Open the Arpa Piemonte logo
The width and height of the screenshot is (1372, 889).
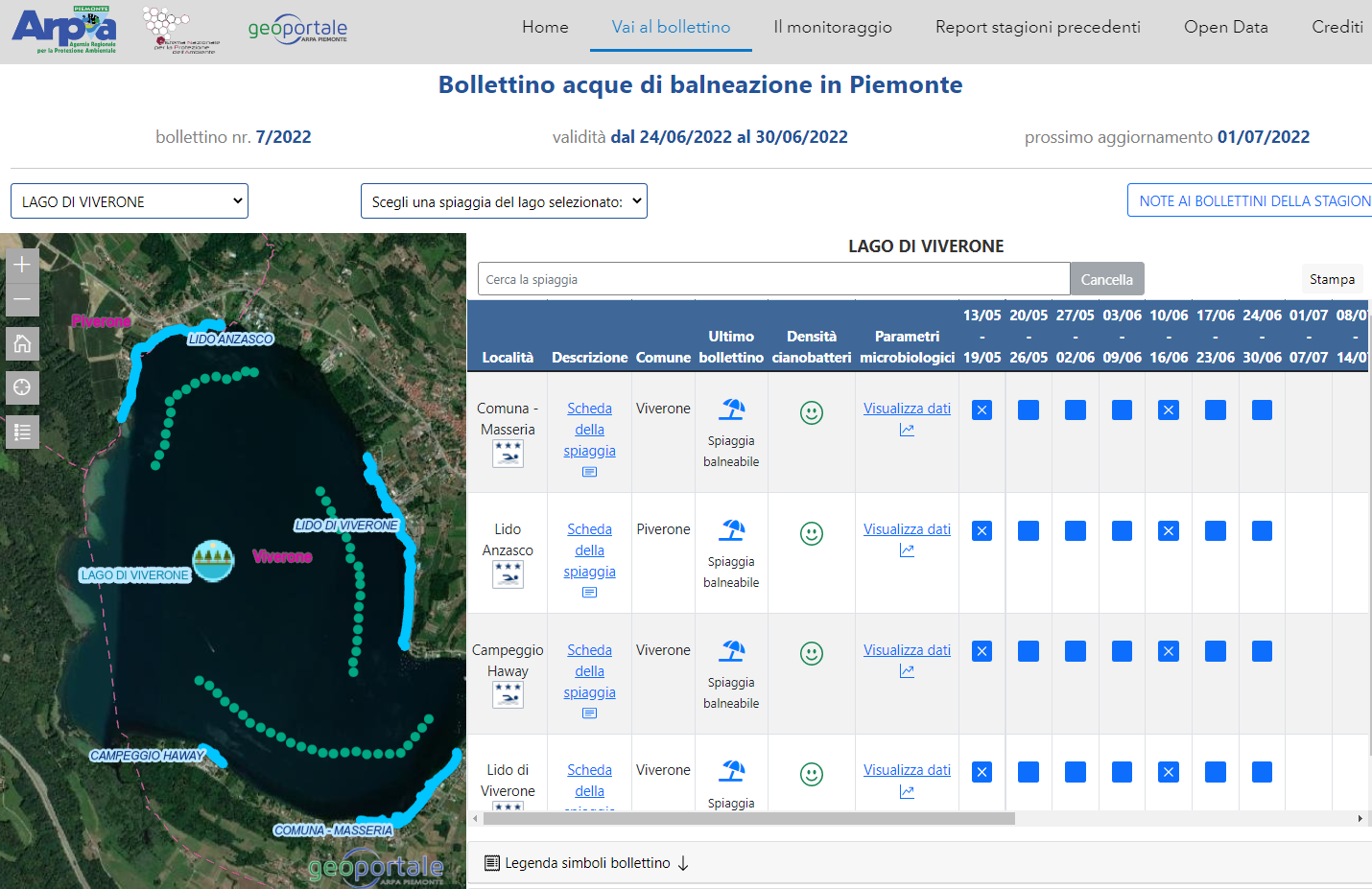click(x=65, y=30)
